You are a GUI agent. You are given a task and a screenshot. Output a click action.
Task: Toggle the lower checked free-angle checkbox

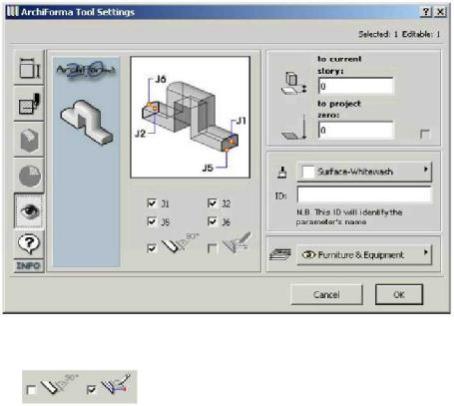pos(91,389)
